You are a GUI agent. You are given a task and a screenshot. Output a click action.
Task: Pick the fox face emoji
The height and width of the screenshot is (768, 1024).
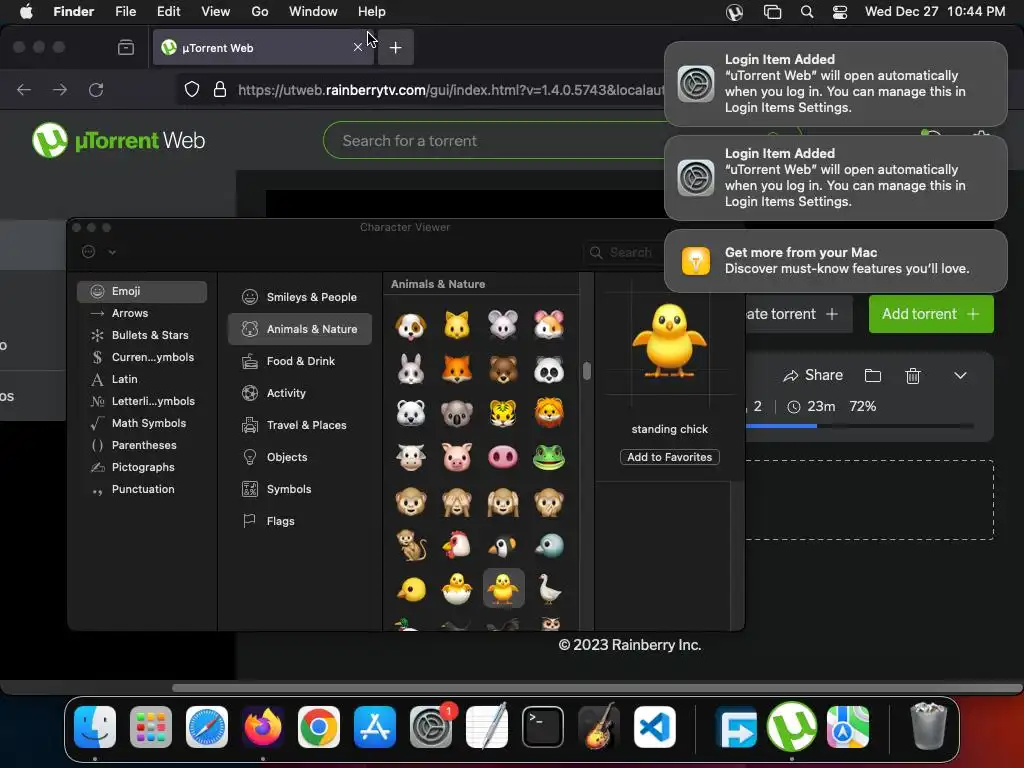[x=456, y=370]
